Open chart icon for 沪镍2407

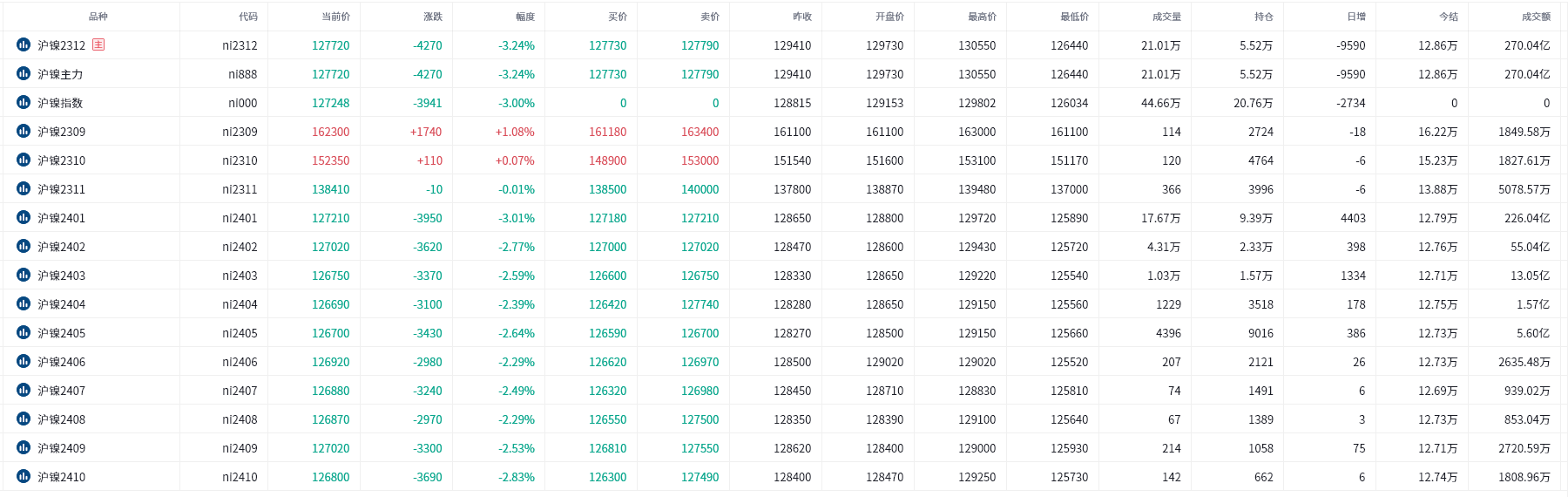[24, 390]
